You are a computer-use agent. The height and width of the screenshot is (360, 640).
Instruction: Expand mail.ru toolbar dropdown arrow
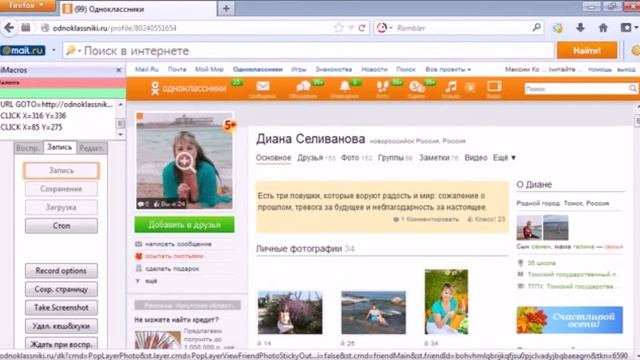[x=53, y=51]
